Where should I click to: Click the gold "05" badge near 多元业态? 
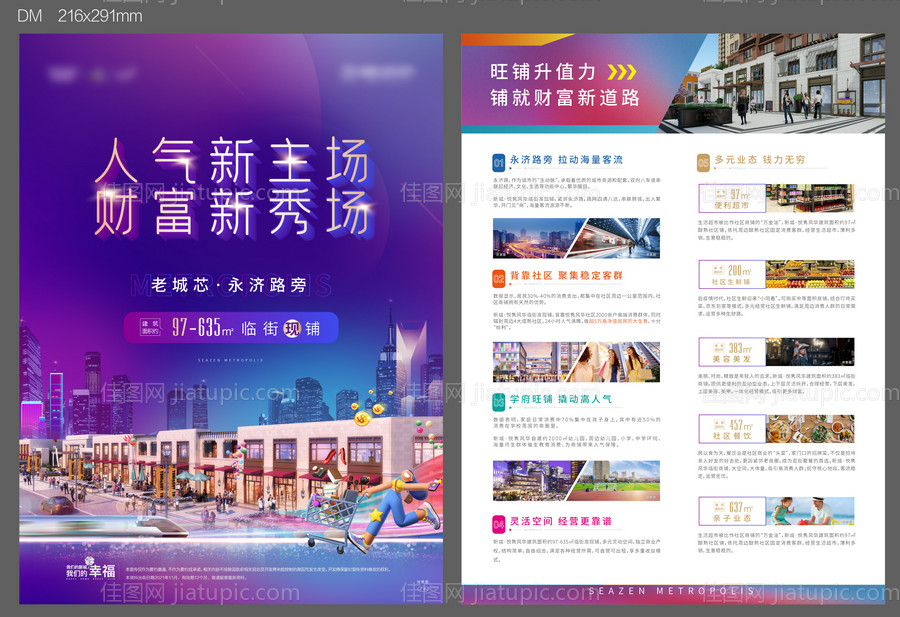[702, 160]
